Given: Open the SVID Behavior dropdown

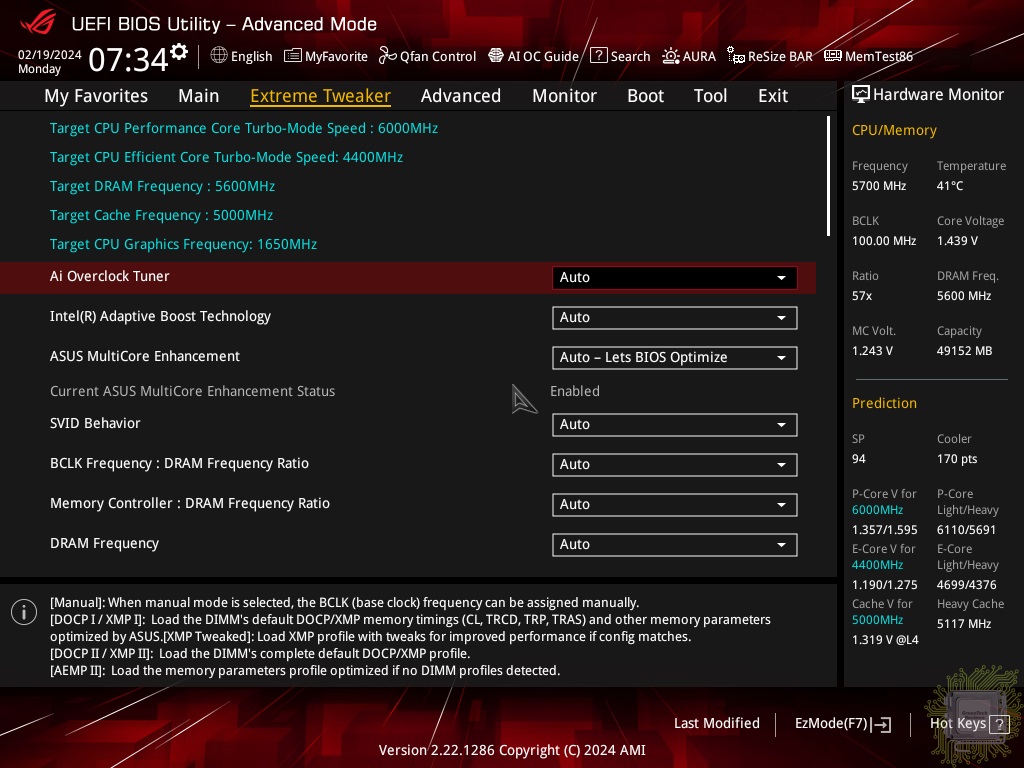Looking at the screenshot, I should click(x=674, y=425).
